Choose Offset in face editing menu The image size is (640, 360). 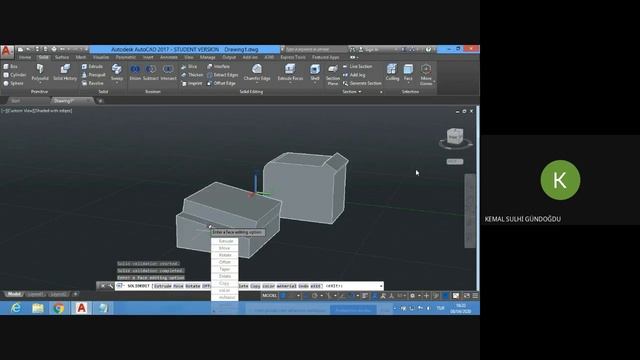point(225,262)
